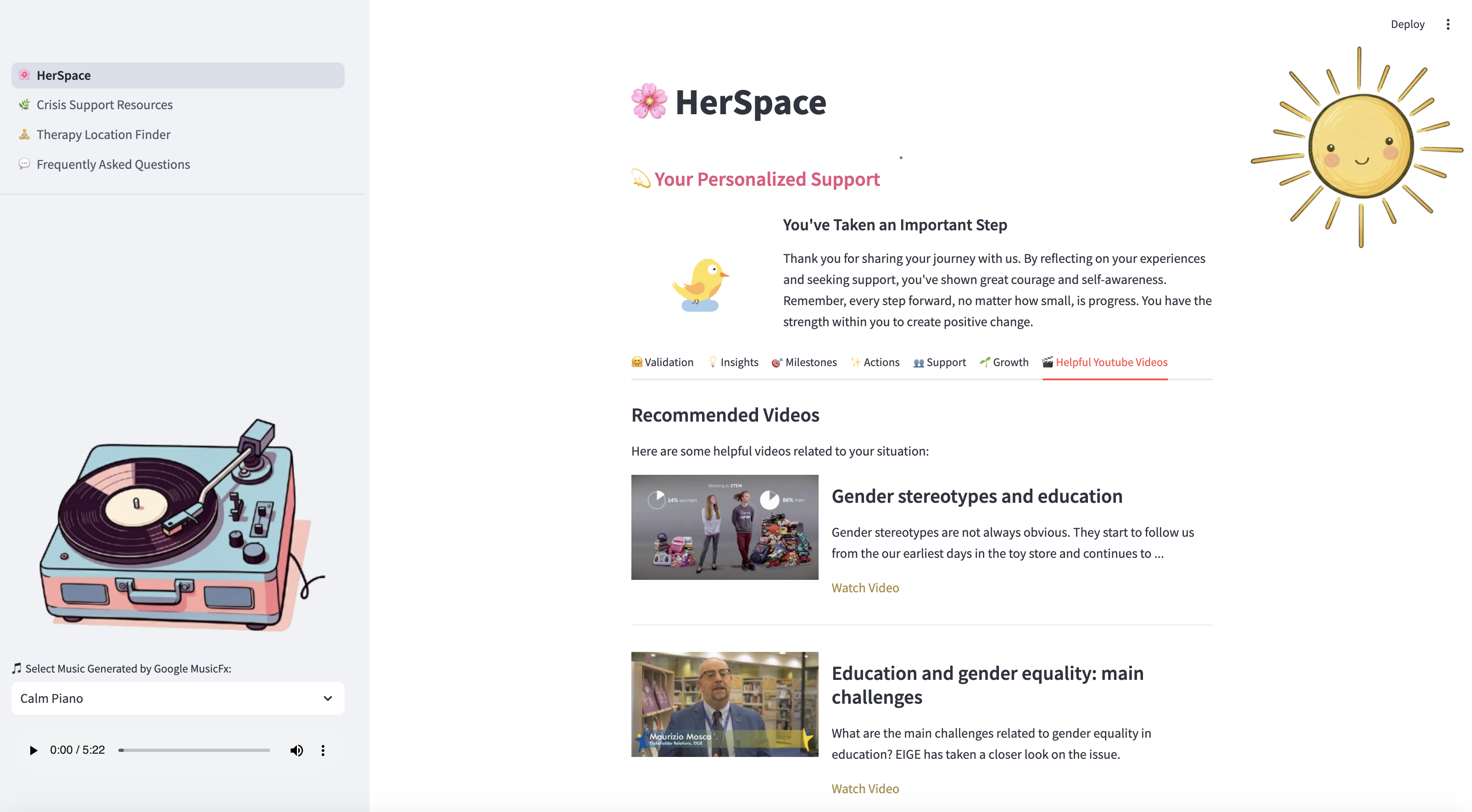
Task: Click Watch Video for Gender stereotypes
Action: (x=864, y=588)
